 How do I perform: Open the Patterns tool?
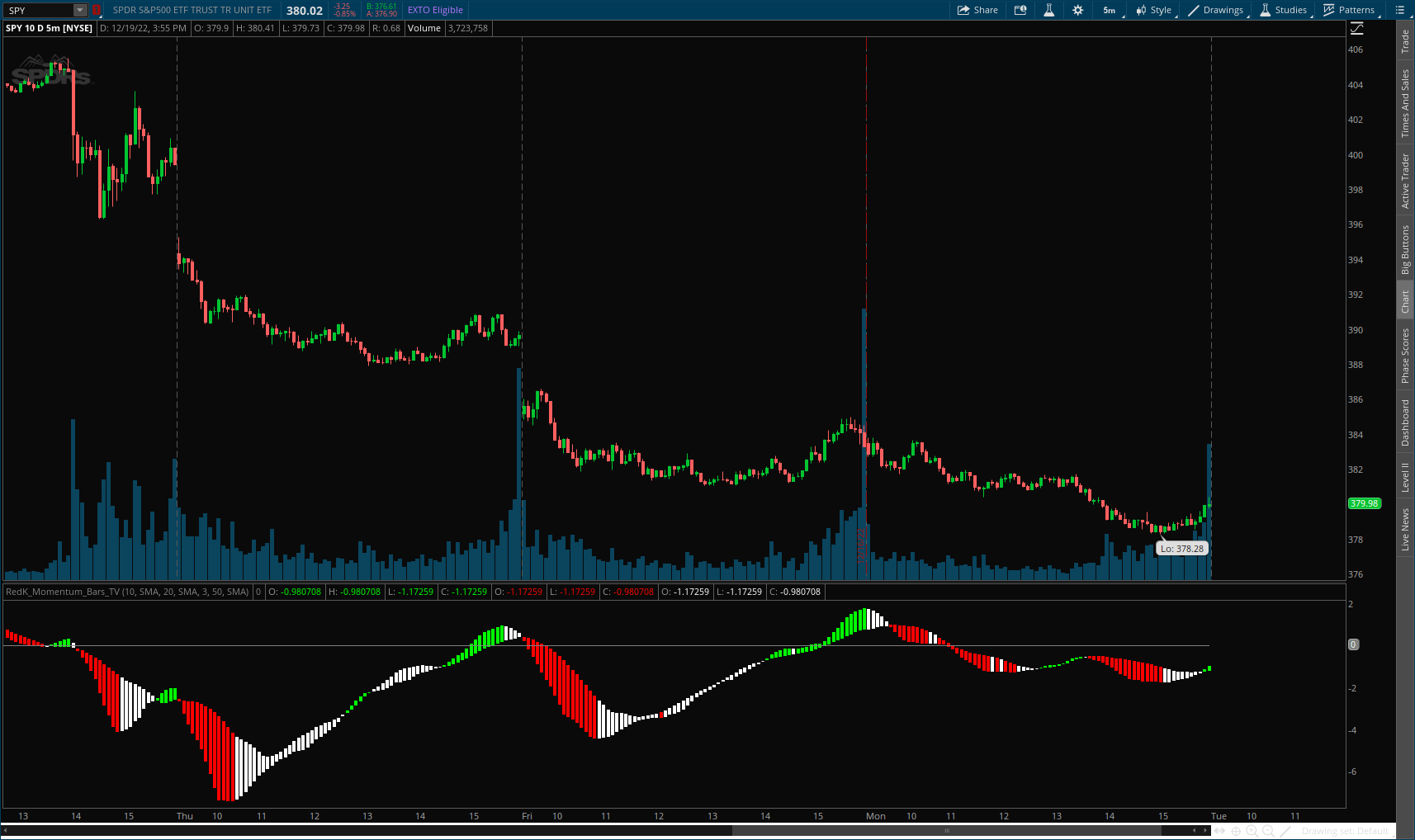pyautogui.click(x=1350, y=10)
